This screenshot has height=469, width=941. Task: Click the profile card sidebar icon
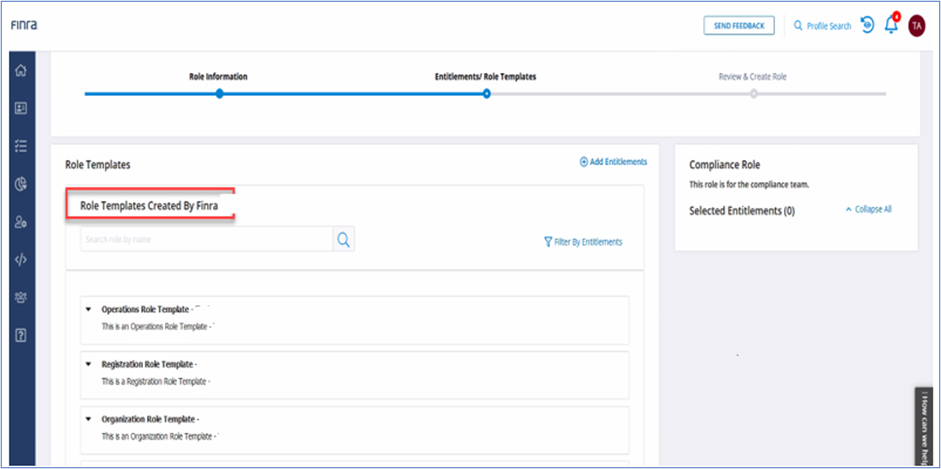tap(20, 108)
